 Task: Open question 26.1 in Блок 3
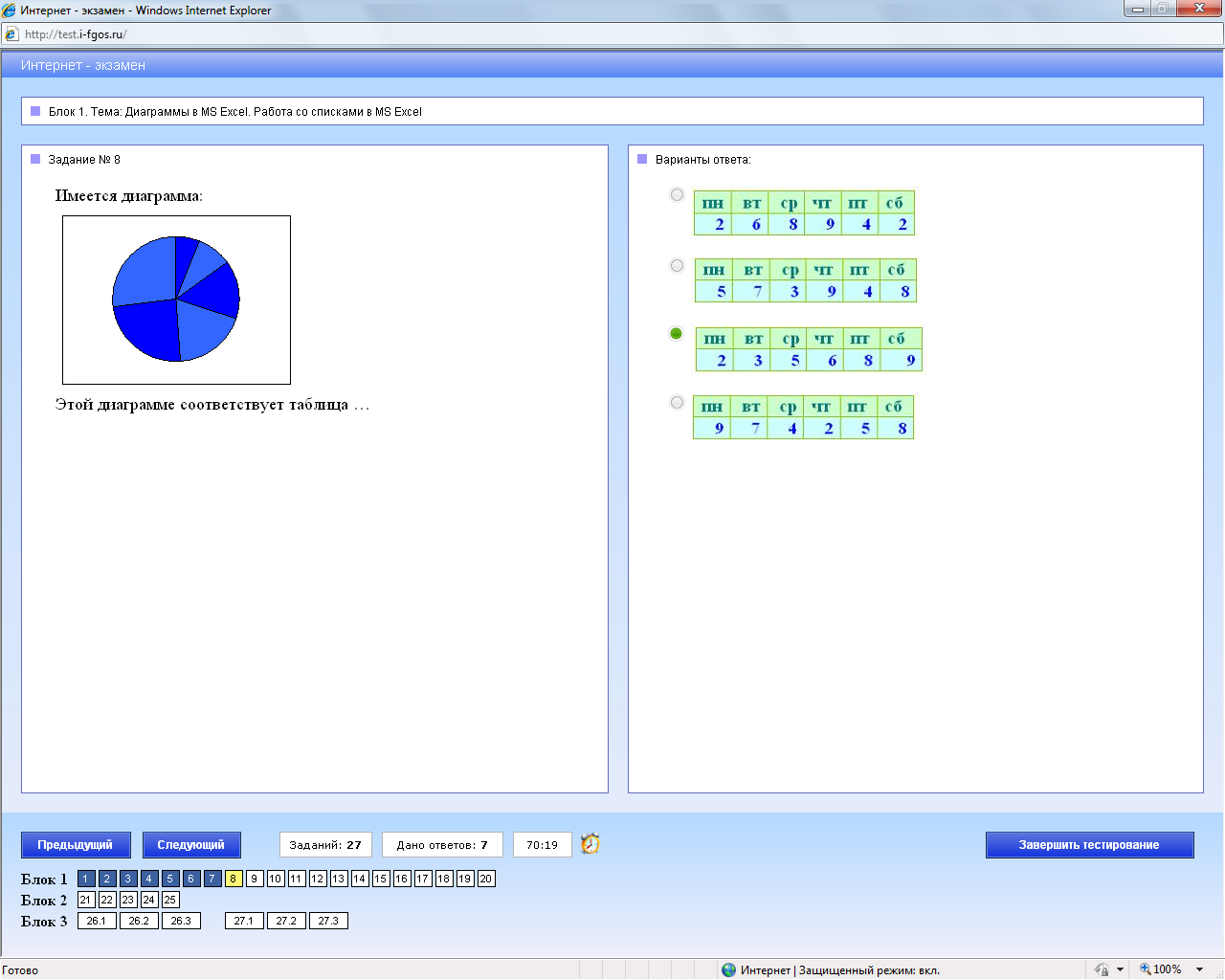pos(97,921)
